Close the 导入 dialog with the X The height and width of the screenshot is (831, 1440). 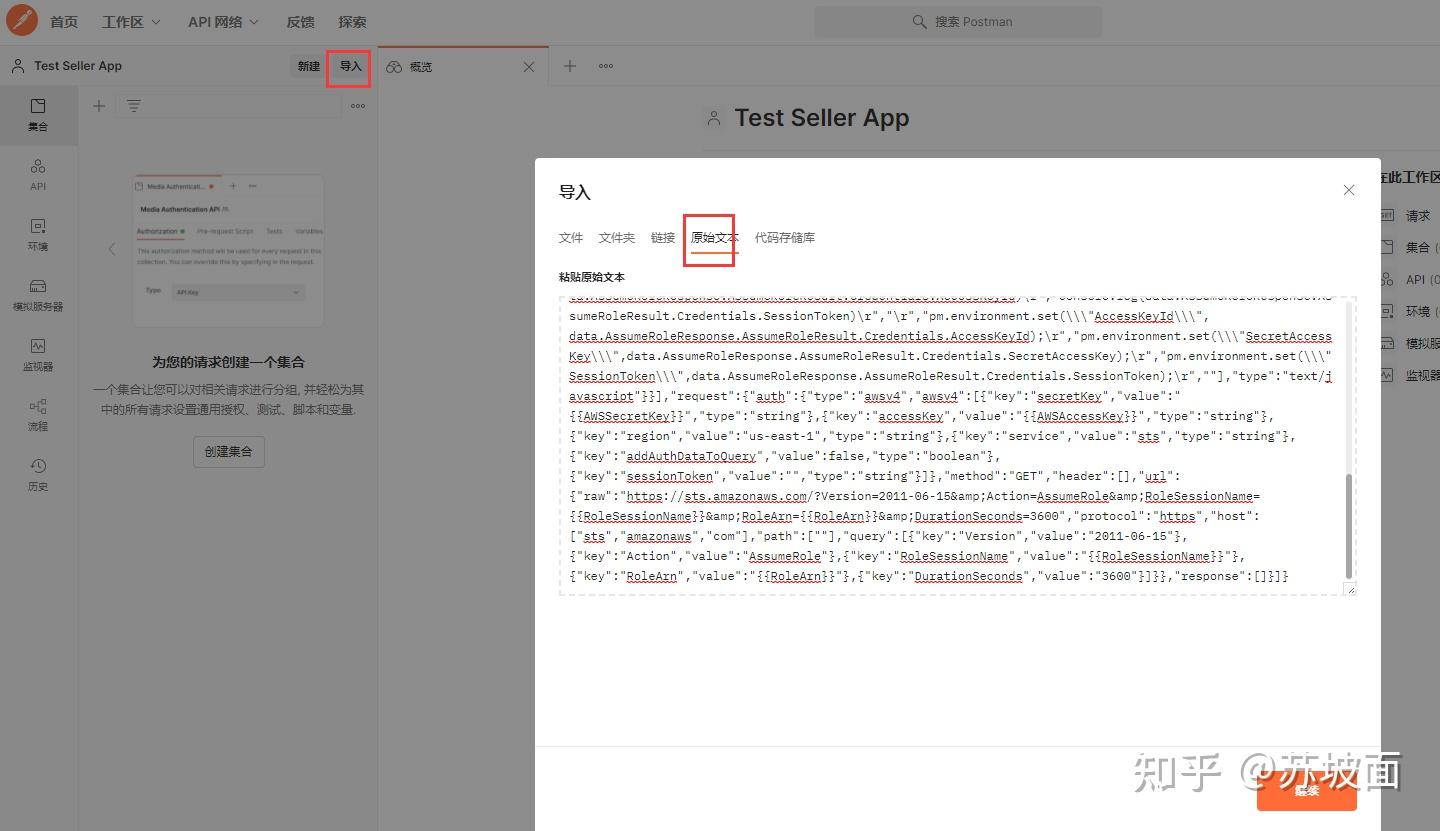pyautogui.click(x=1349, y=190)
